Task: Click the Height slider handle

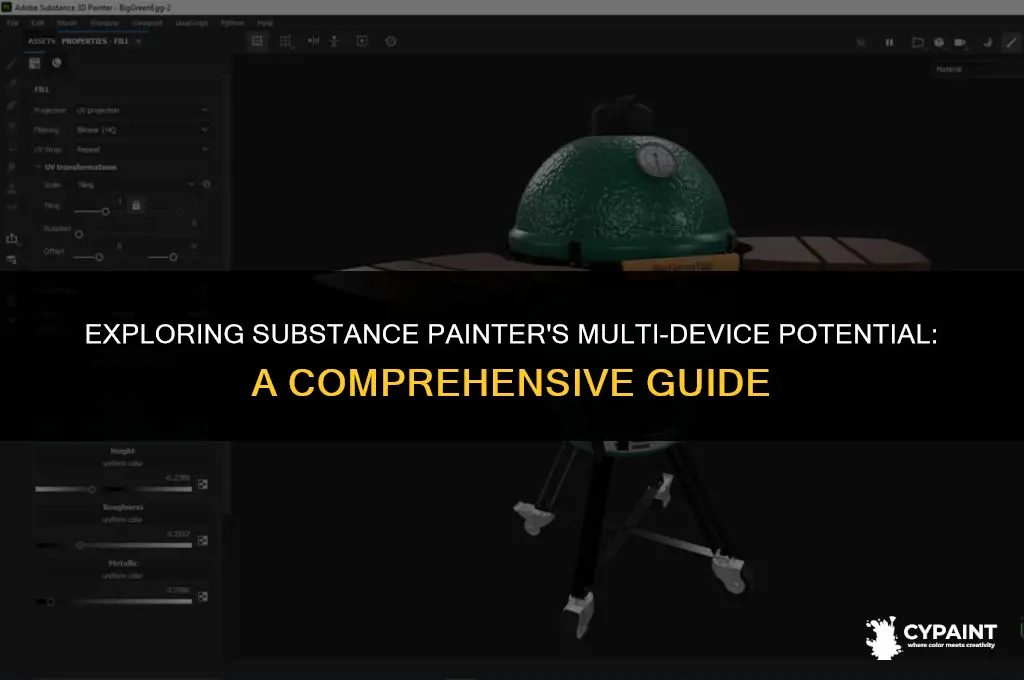Action: 92,489
